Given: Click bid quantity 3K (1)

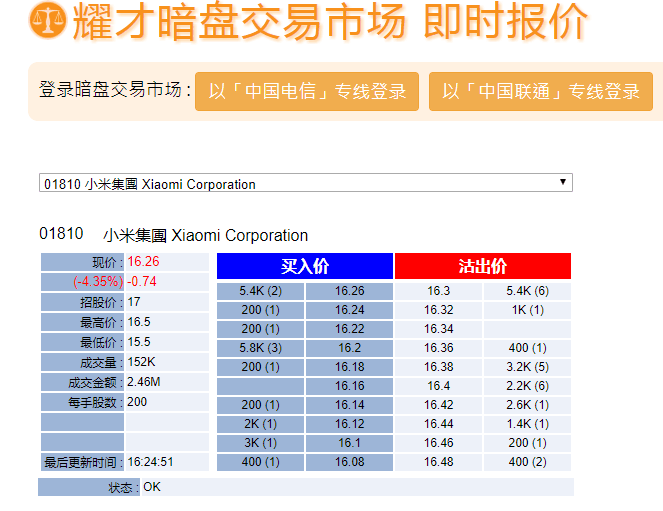Looking at the screenshot, I should (260, 443).
